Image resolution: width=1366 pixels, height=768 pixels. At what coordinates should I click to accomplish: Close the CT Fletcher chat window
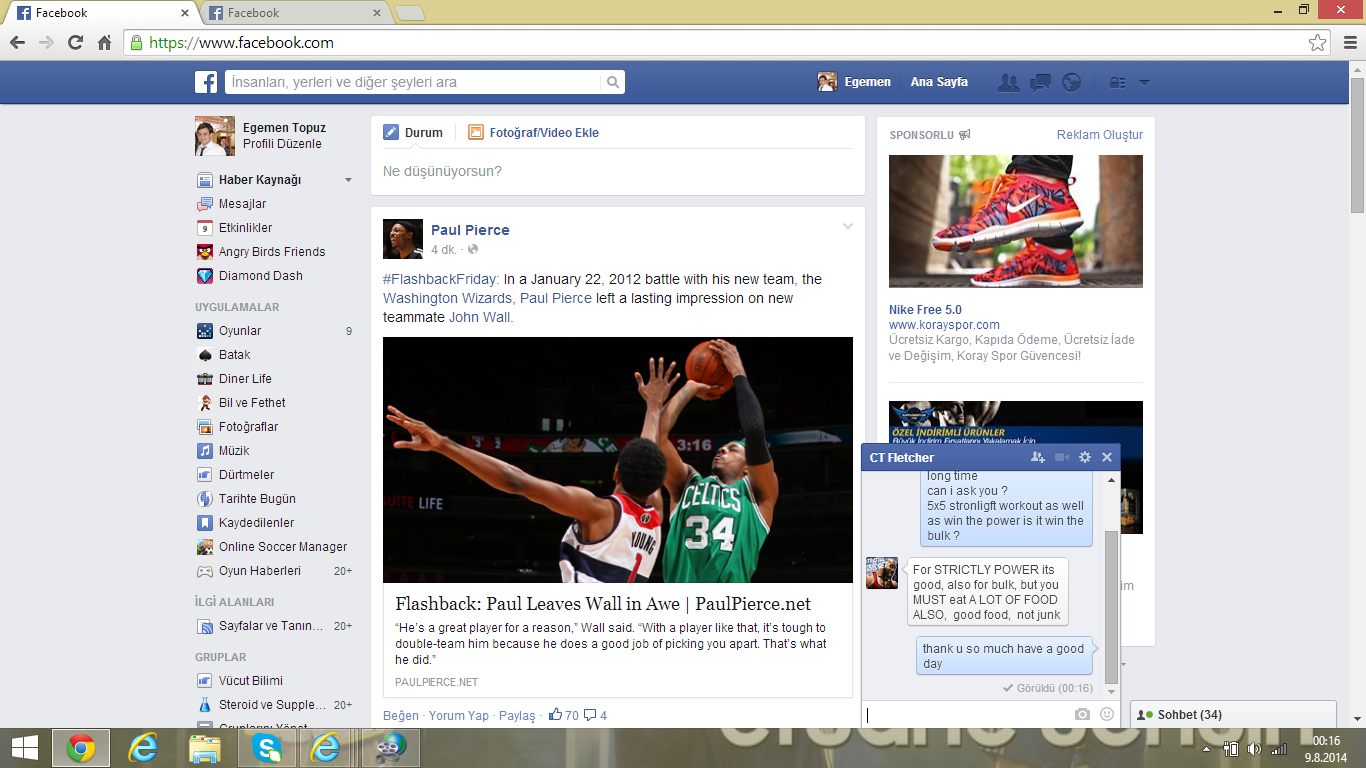(1107, 457)
